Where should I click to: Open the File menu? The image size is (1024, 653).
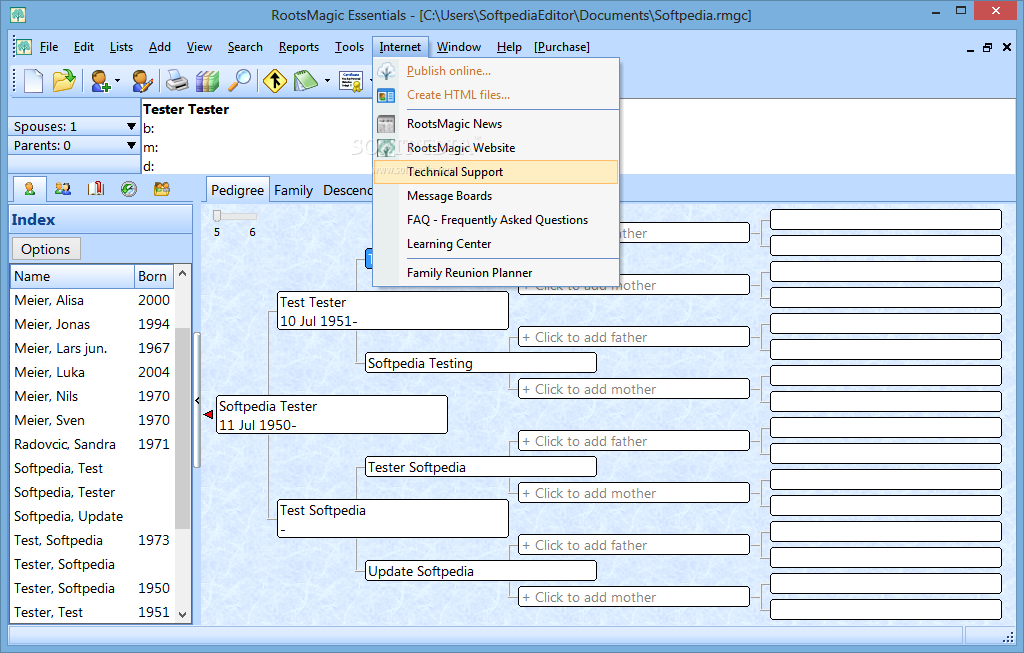coord(49,47)
